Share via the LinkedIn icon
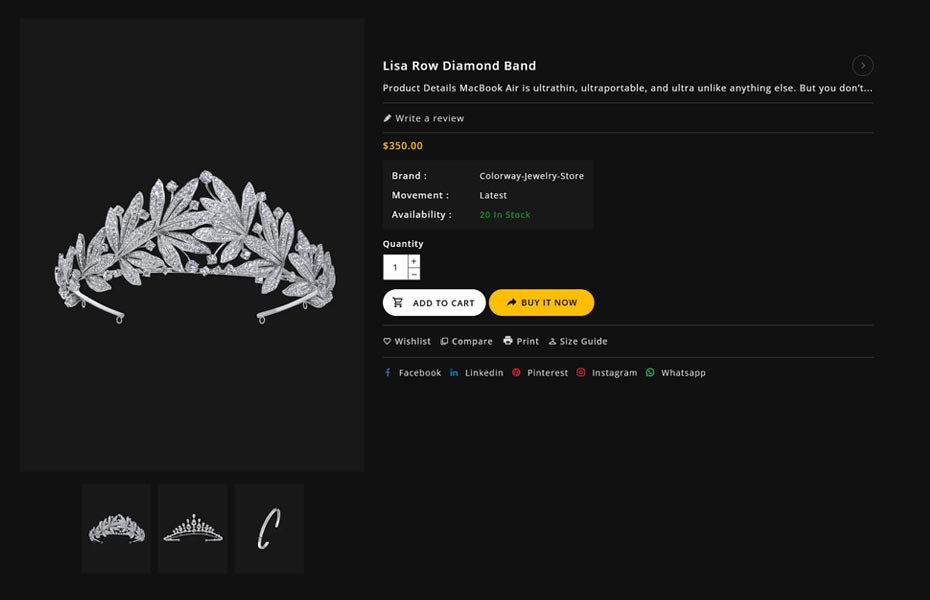Viewport: 930px width, 600px height. (x=454, y=372)
